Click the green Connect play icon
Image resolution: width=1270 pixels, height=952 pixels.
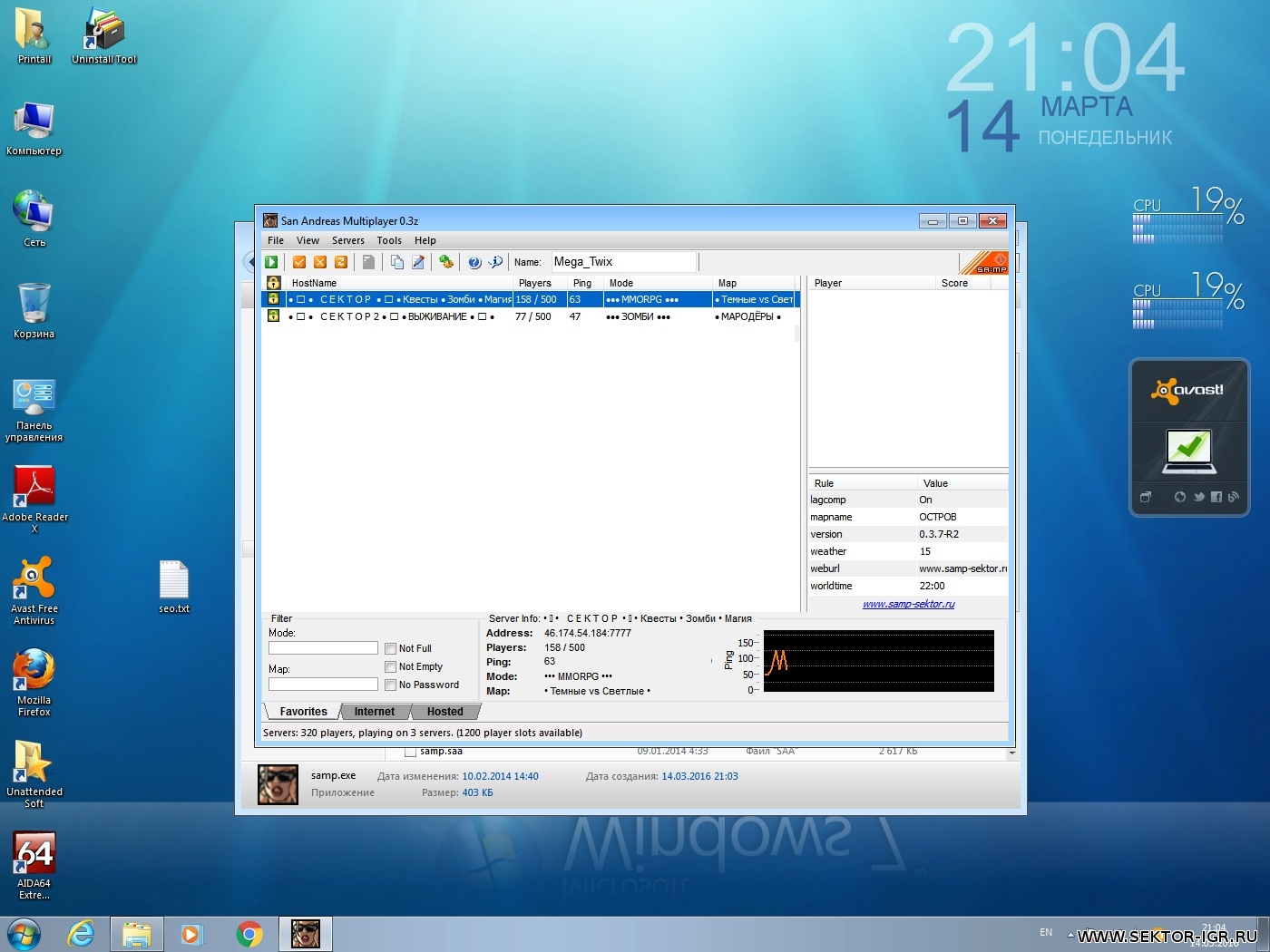point(271,262)
